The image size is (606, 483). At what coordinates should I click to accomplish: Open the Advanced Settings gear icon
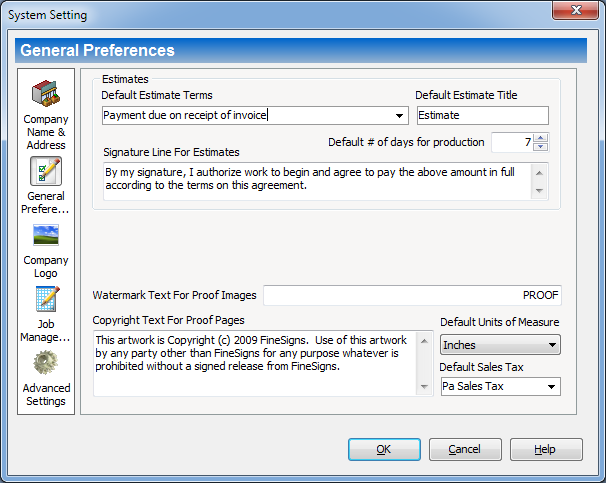(46, 363)
